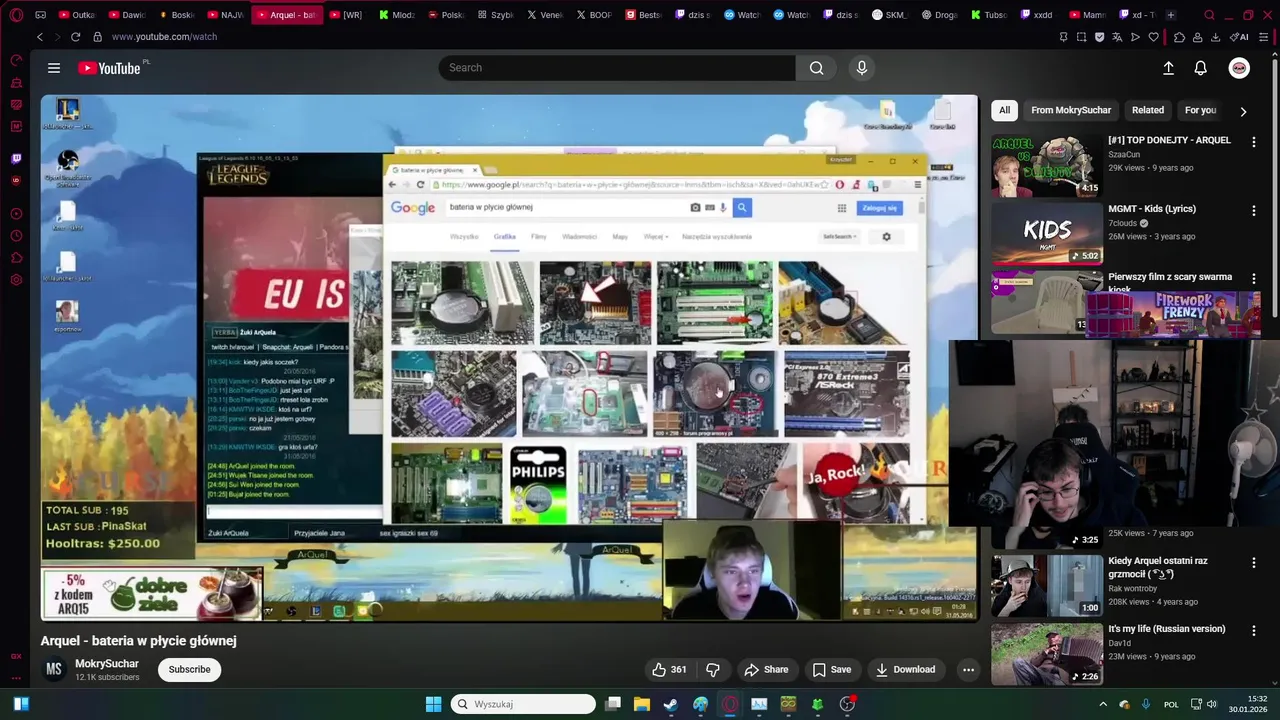The height and width of the screenshot is (720, 1280).
Task: Open the YouTube account avatar menu
Action: tap(1239, 68)
